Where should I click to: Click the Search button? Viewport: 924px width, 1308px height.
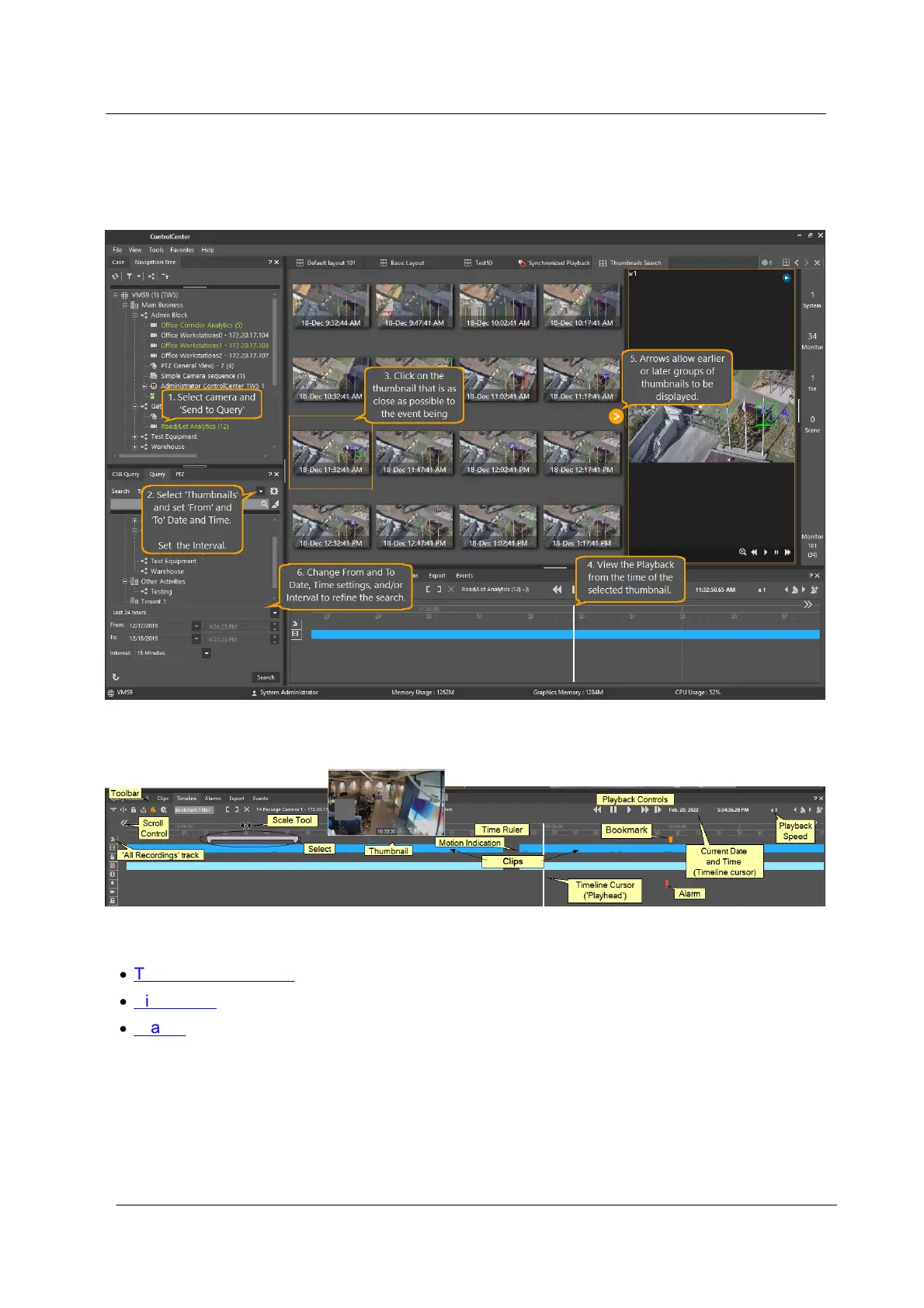(x=266, y=677)
